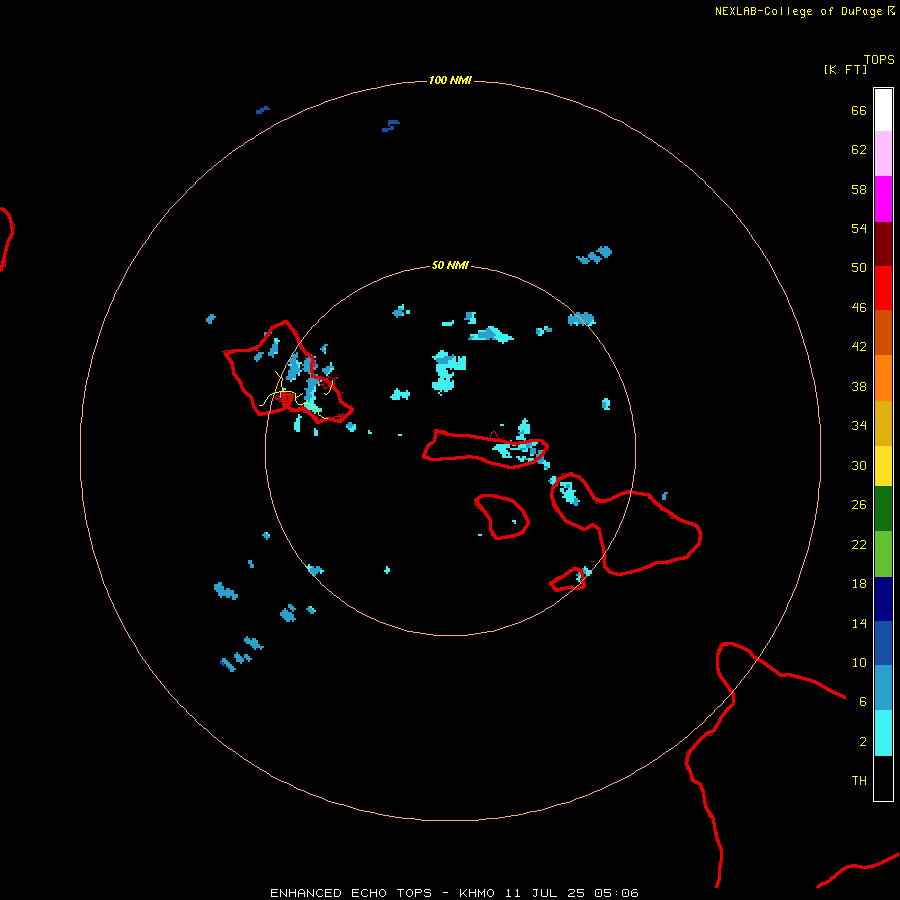The height and width of the screenshot is (900, 900).
Task: Click the light green legend swatch
Action: point(883,554)
